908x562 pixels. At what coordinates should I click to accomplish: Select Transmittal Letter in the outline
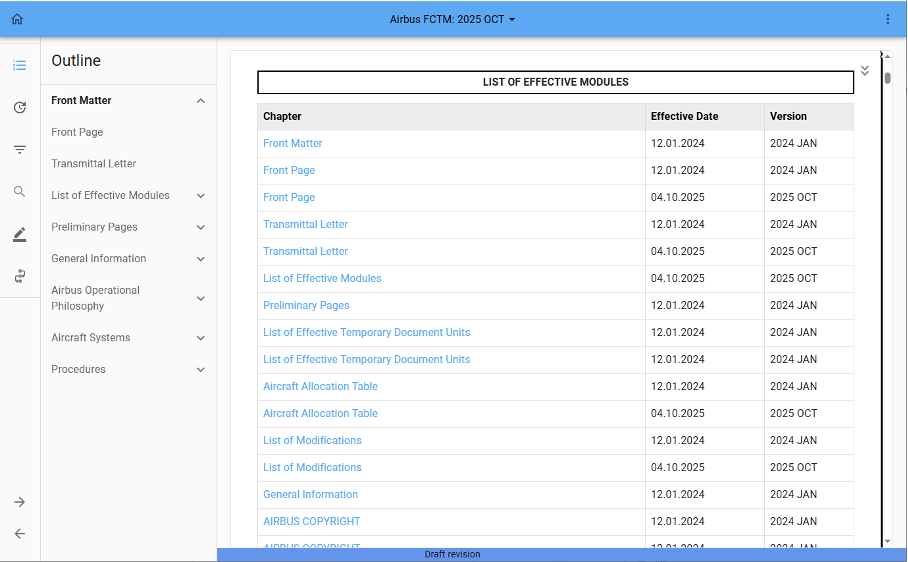click(x=93, y=164)
